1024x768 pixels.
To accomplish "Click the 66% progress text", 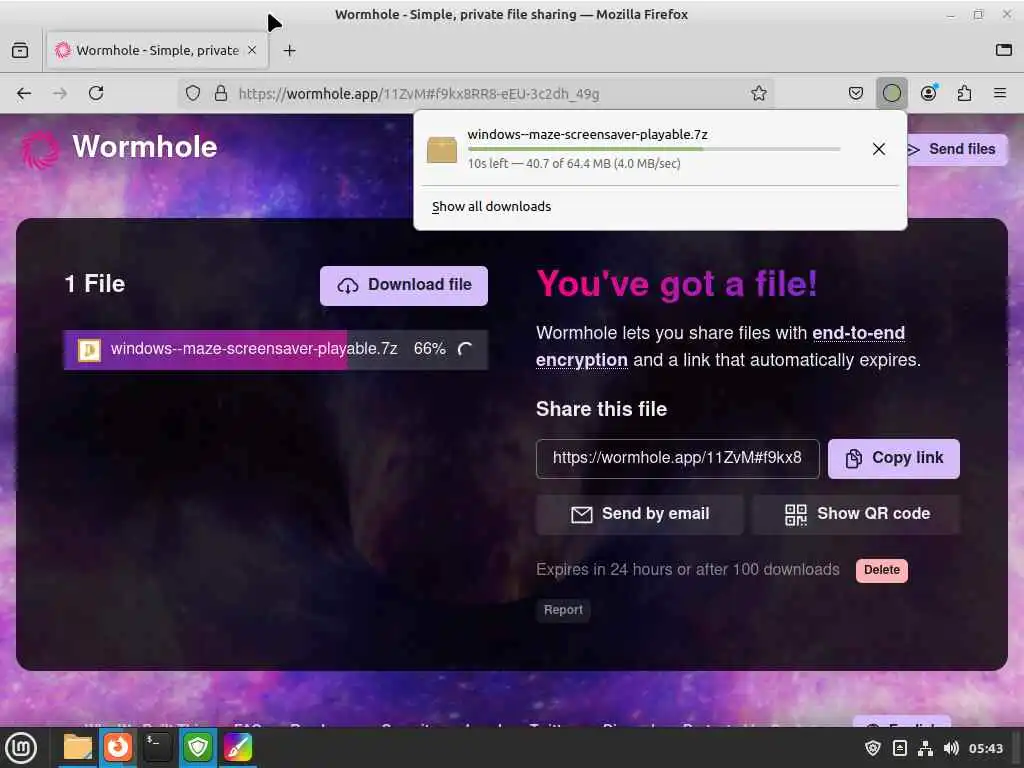I will pyautogui.click(x=430, y=349).
